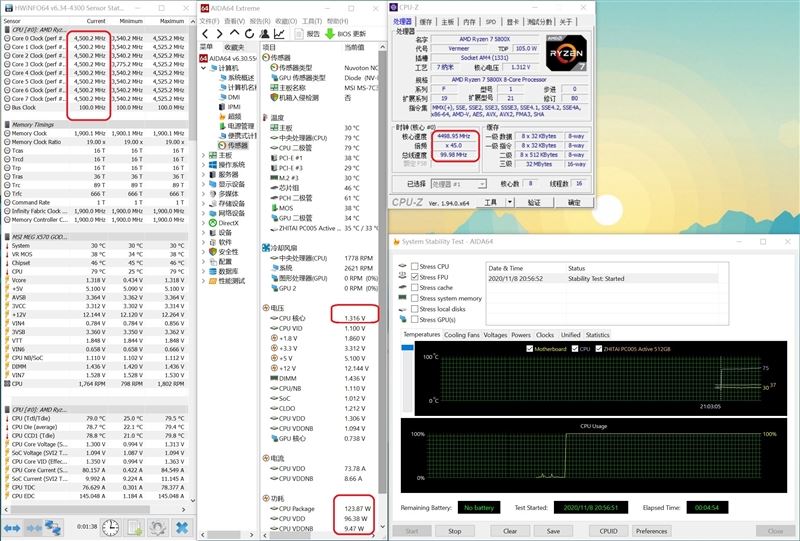Click CPU-Z 确定 OK button
Viewport: 800px width, 541px height.
pyautogui.click(x=573, y=202)
